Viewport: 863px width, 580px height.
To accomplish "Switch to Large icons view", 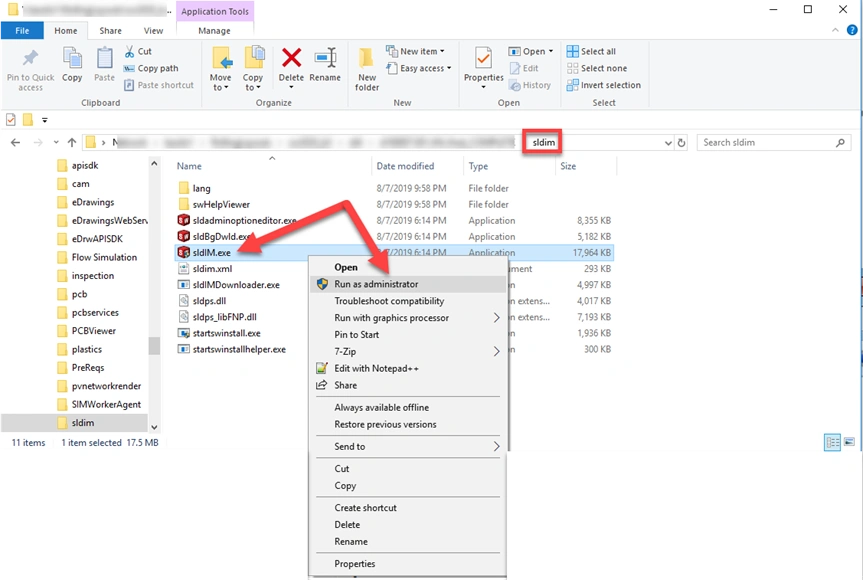I will point(849,442).
